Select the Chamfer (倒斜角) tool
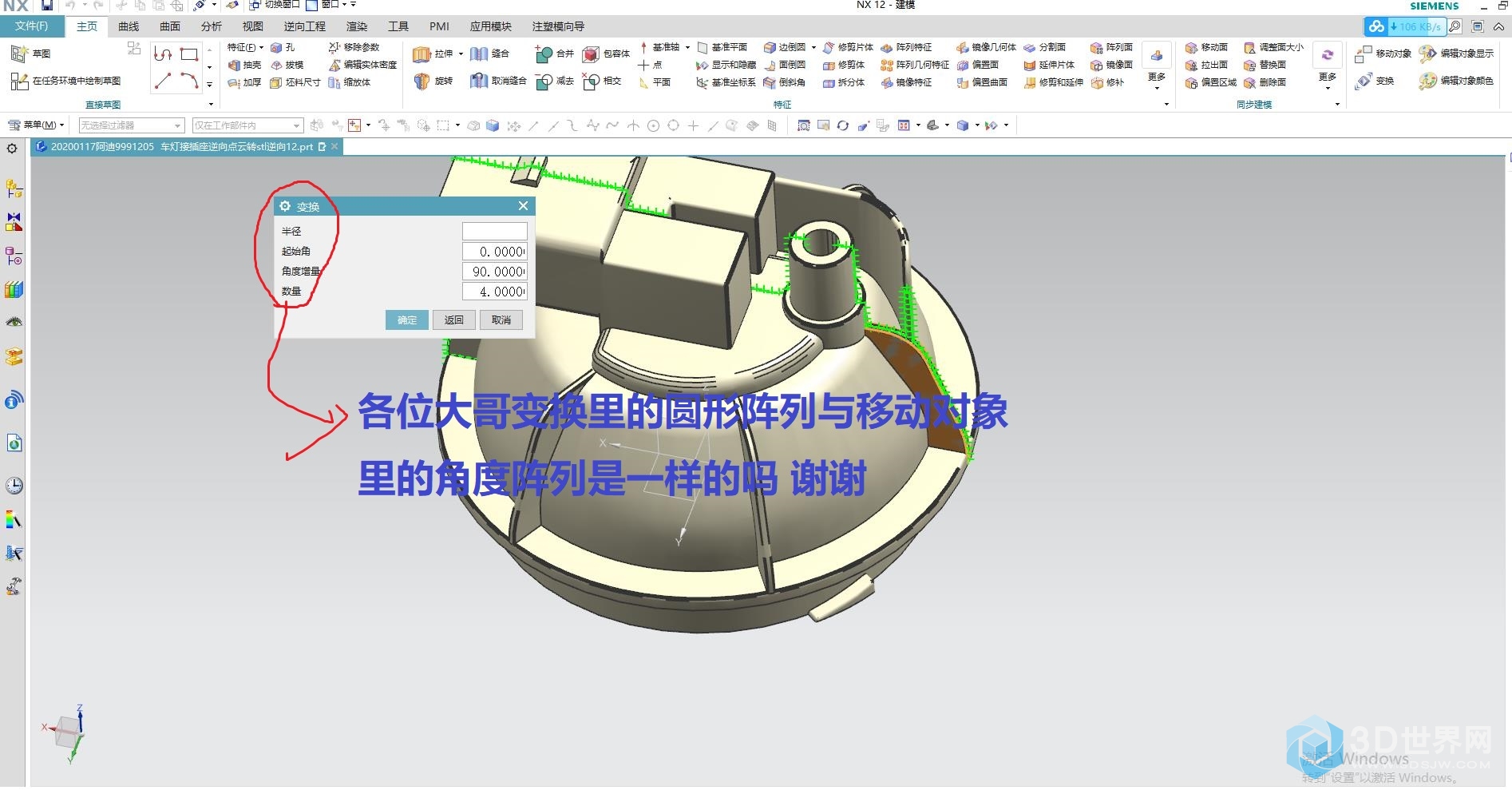The height and width of the screenshot is (790, 1512). [x=784, y=82]
